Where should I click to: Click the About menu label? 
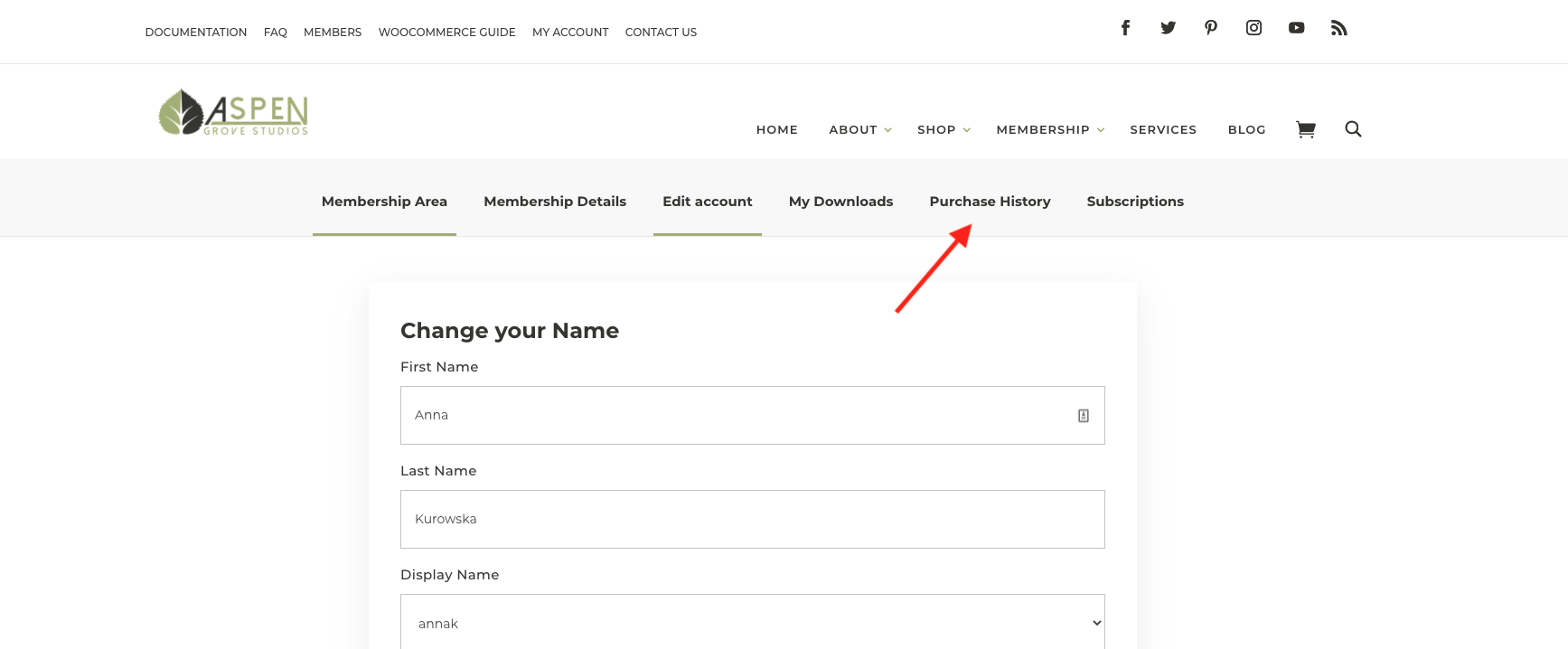[853, 130]
